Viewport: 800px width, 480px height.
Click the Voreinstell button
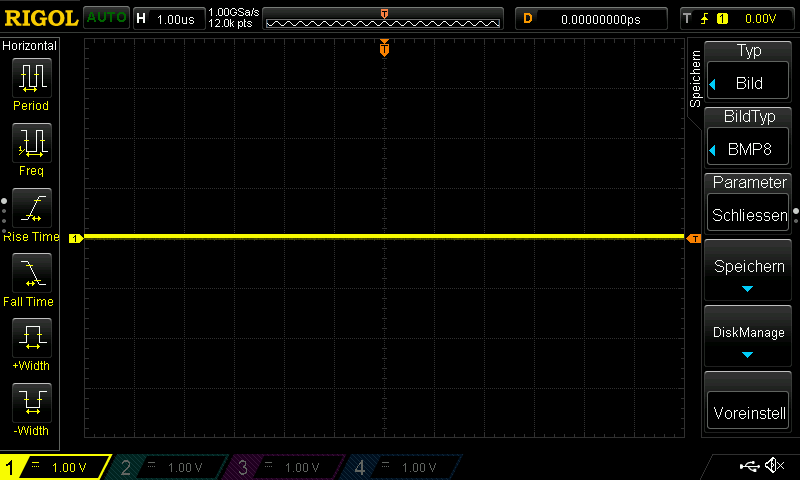748,412
